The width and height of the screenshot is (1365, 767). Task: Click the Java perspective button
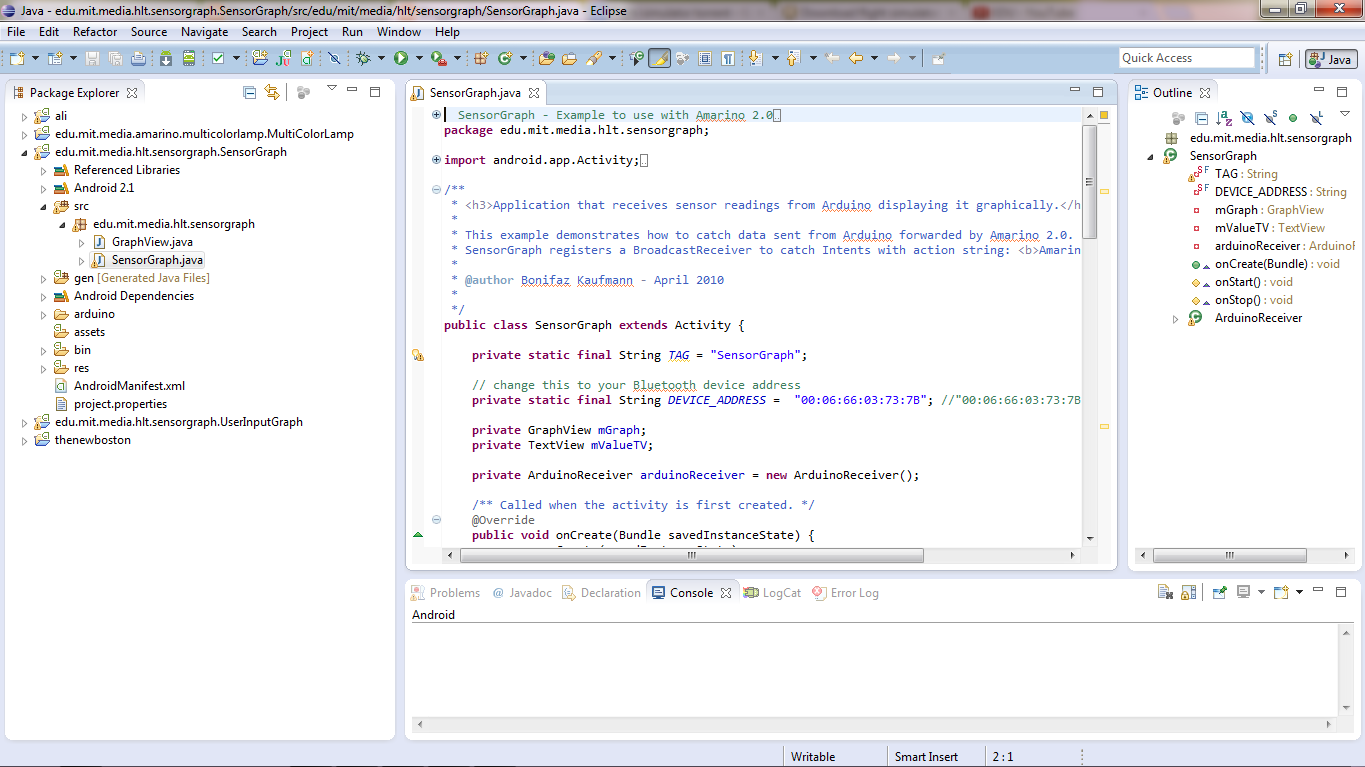pyautogui.click(x=1330, y=58)
